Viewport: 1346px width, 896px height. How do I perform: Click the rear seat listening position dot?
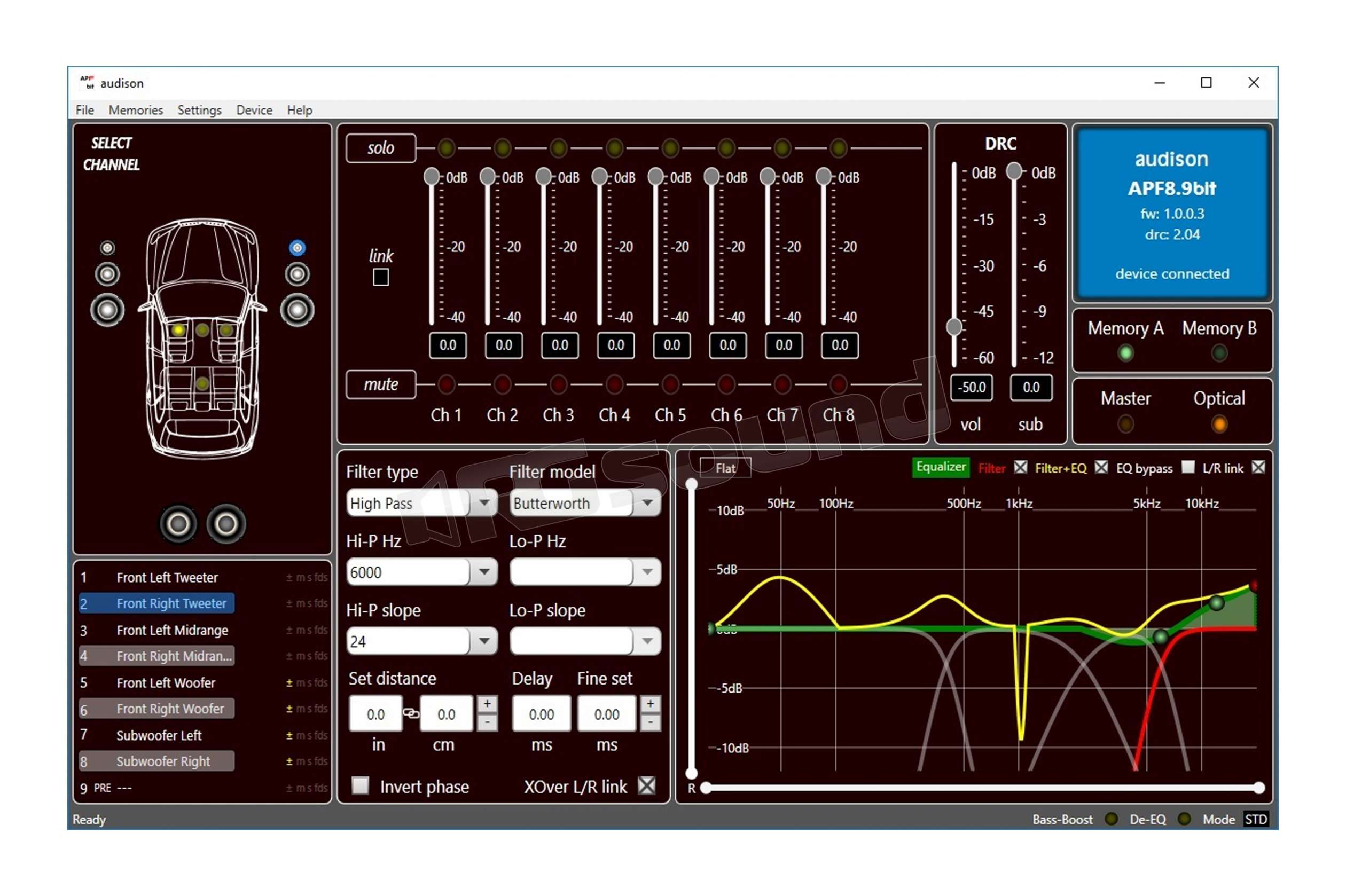pos(202,383)
